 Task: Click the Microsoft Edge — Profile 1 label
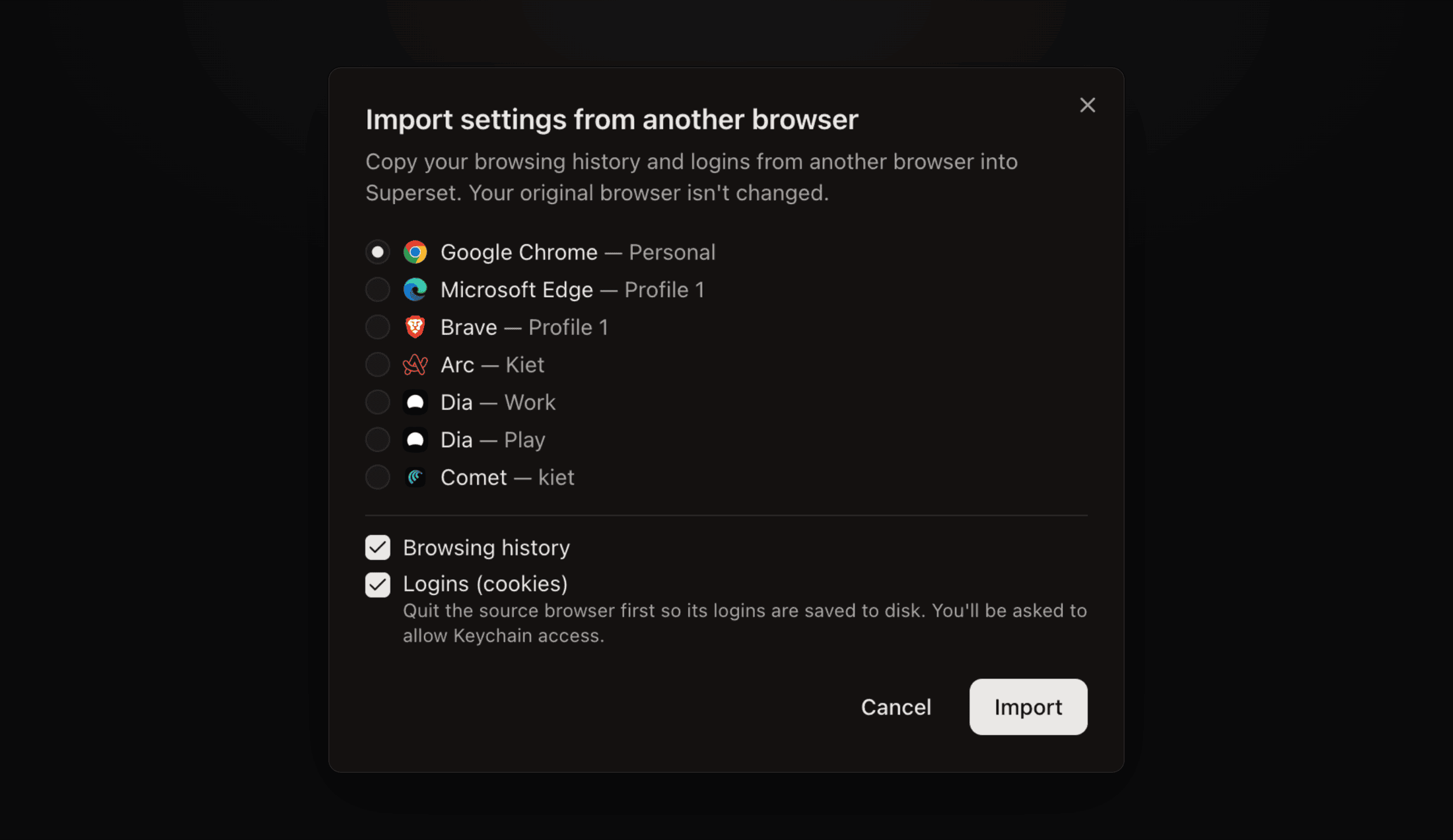573,290
